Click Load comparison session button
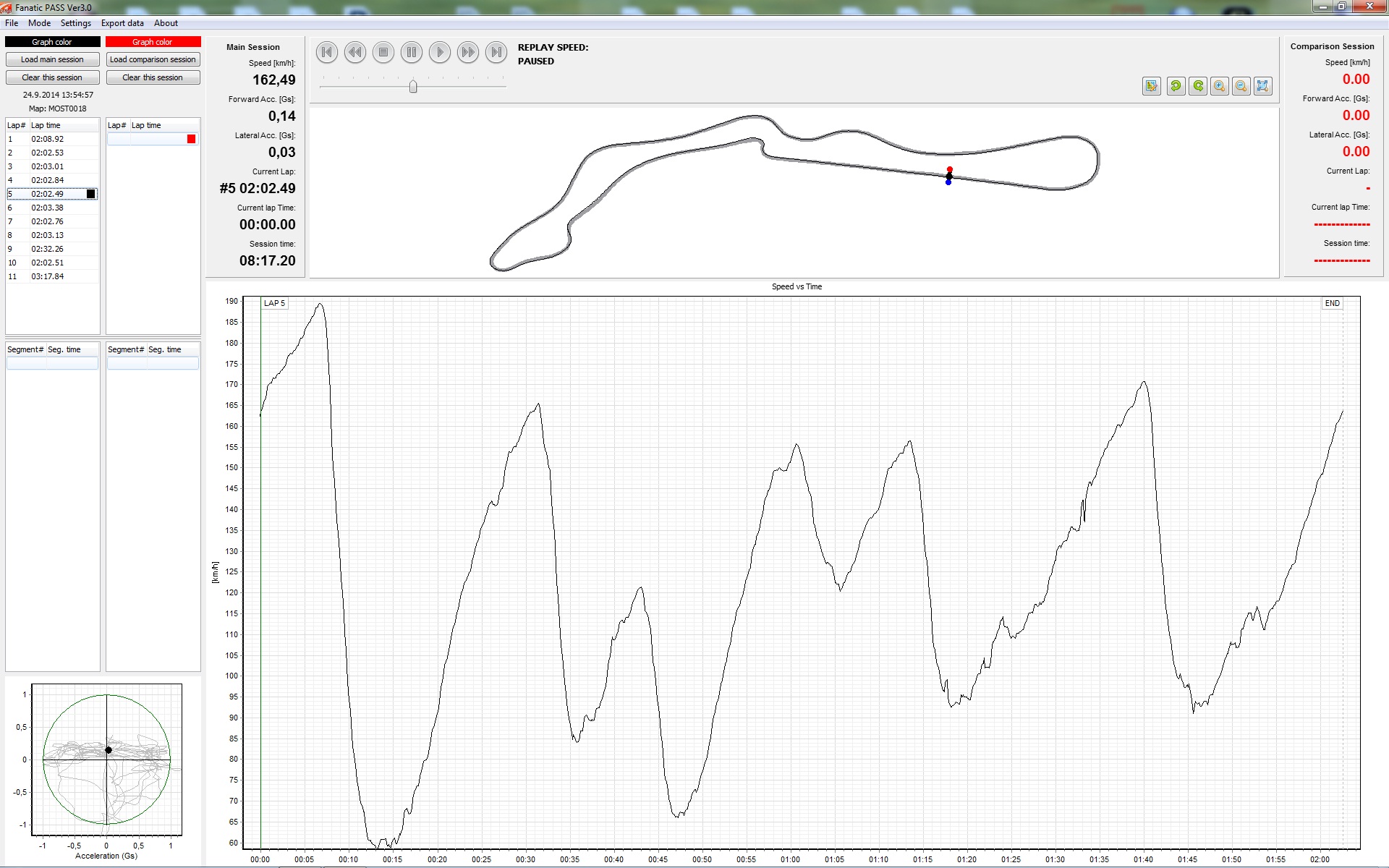This screenshot has width=1389, height=868. pos(153,59)
